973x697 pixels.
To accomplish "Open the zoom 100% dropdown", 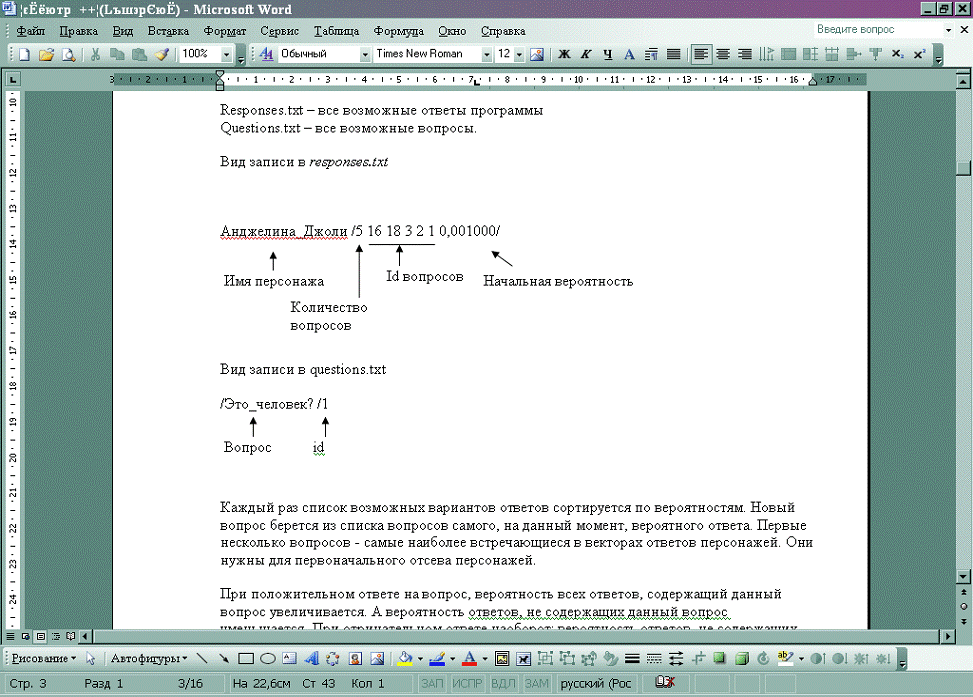I will click(x=227, y=54).
